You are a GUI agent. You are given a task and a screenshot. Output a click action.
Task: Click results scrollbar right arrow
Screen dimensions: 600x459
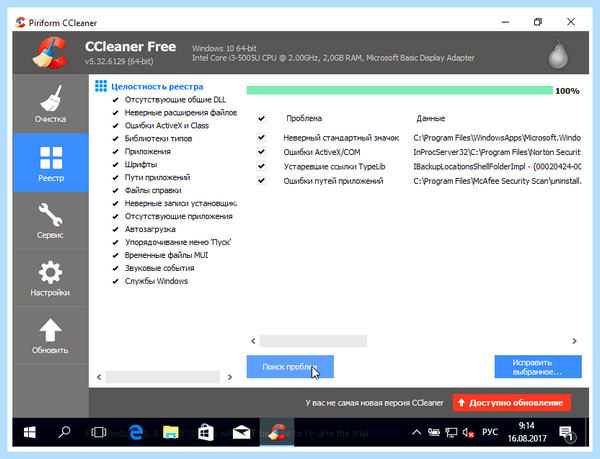(x=574, y=341)
